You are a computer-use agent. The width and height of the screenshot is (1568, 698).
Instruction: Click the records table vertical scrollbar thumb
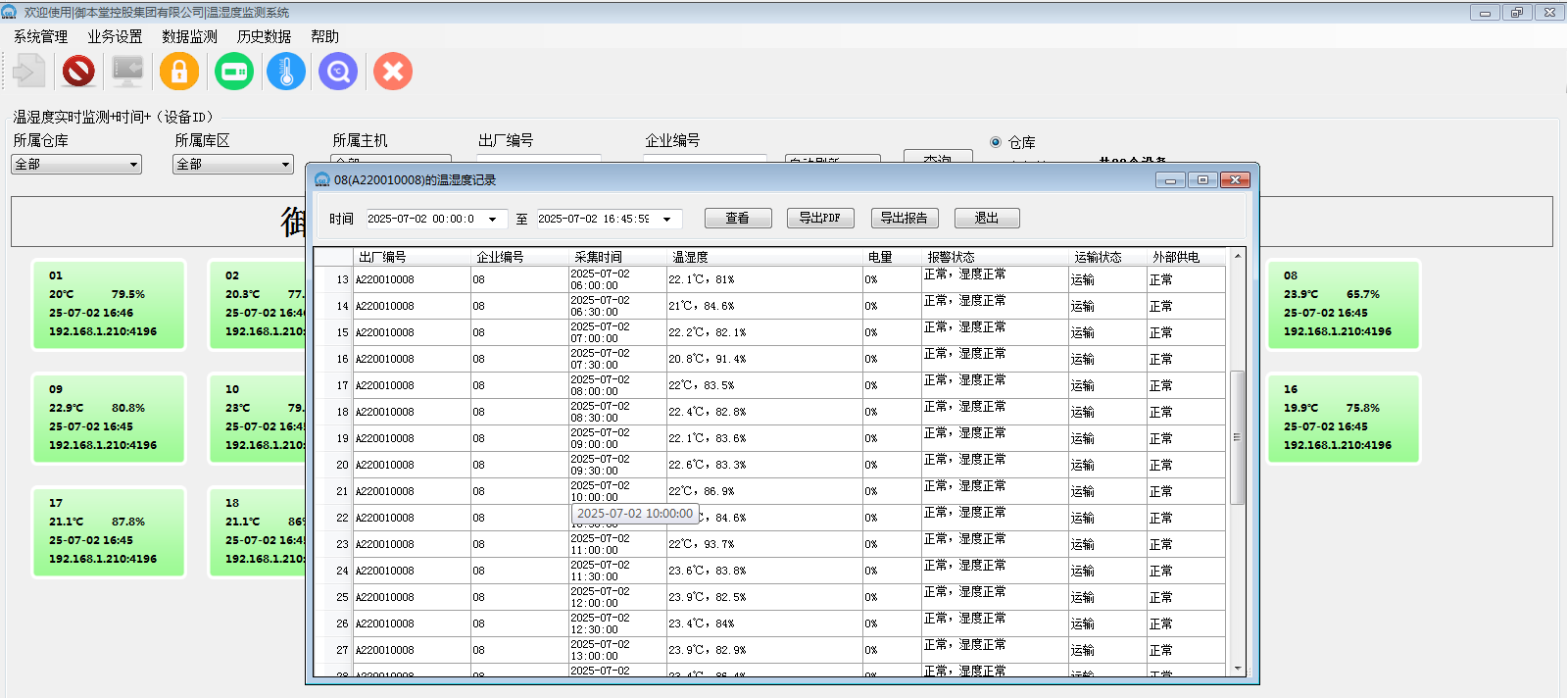tap(1237, 437)
